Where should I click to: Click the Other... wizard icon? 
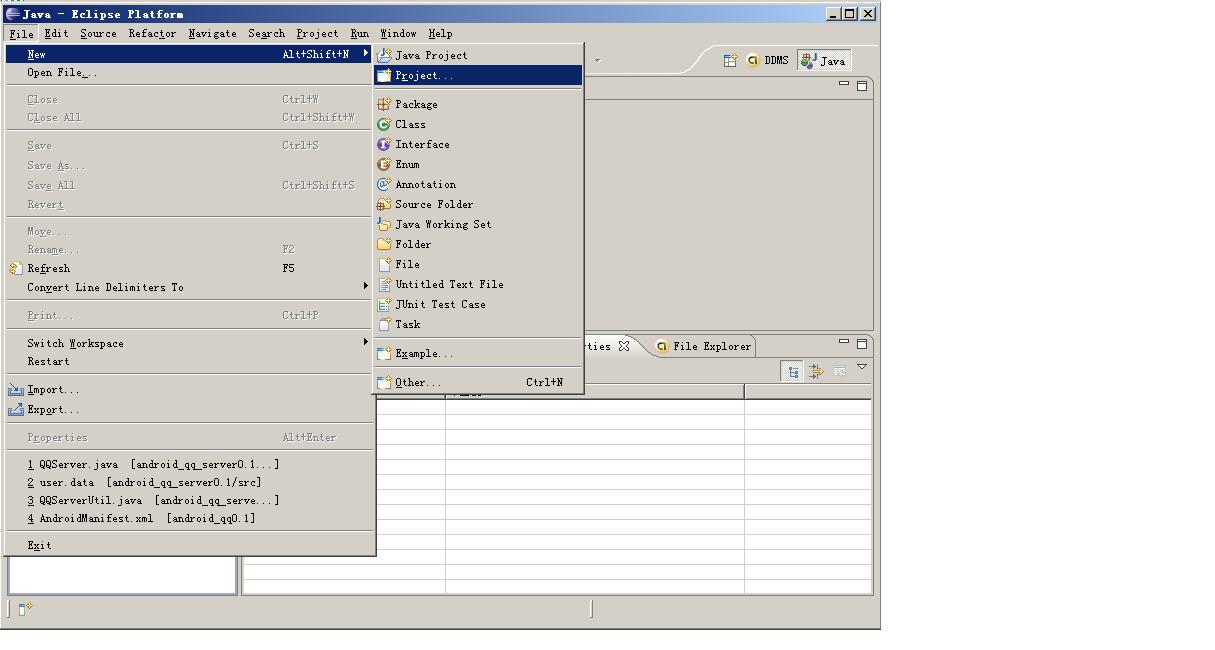(384, 382)
